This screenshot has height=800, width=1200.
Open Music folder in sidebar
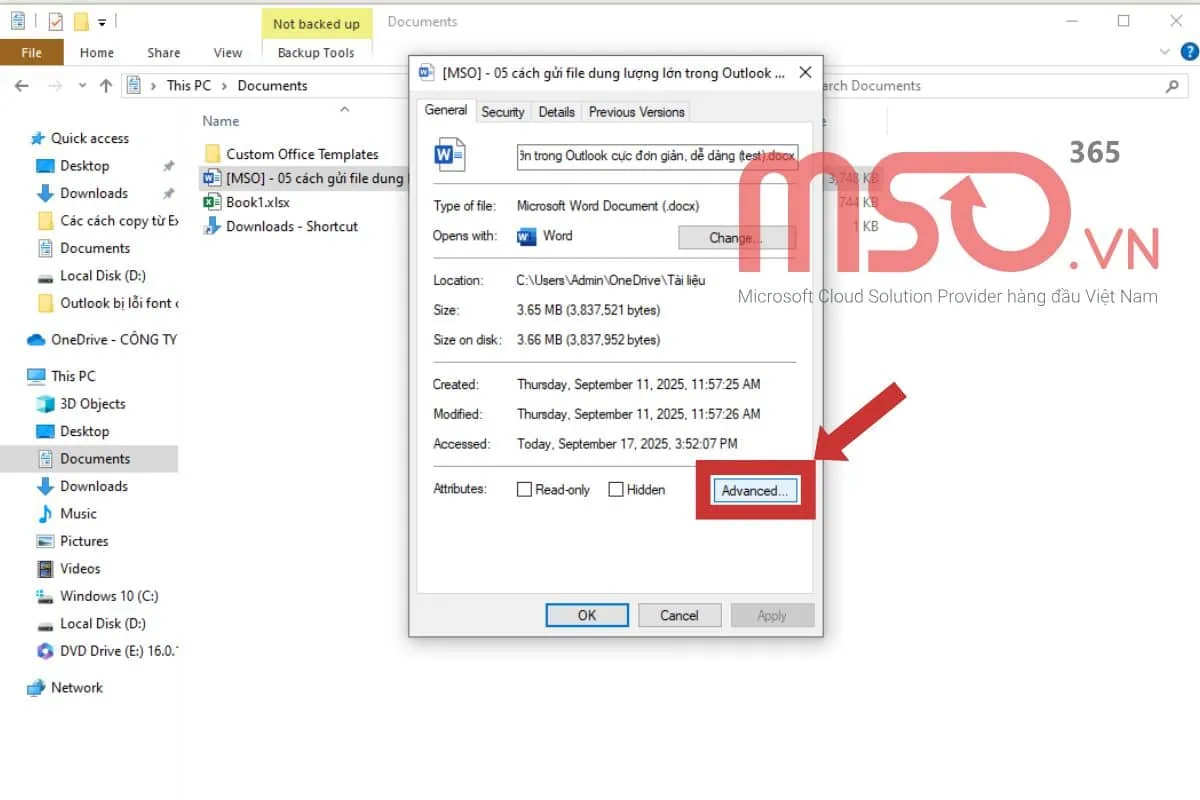pyautogui.click(x=78, y=513)
